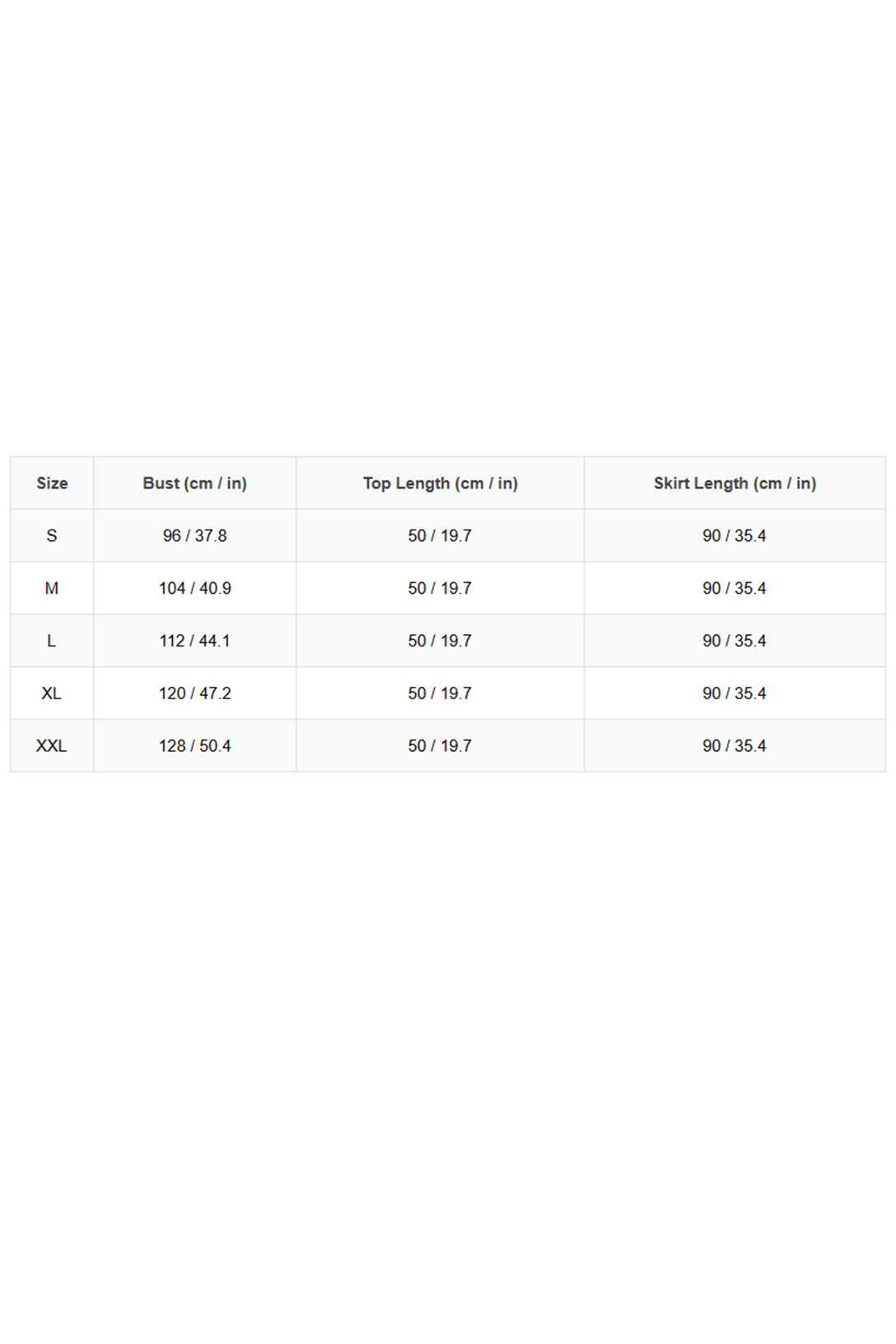Click bust value 104 / 40.9

tap(195, 589)
